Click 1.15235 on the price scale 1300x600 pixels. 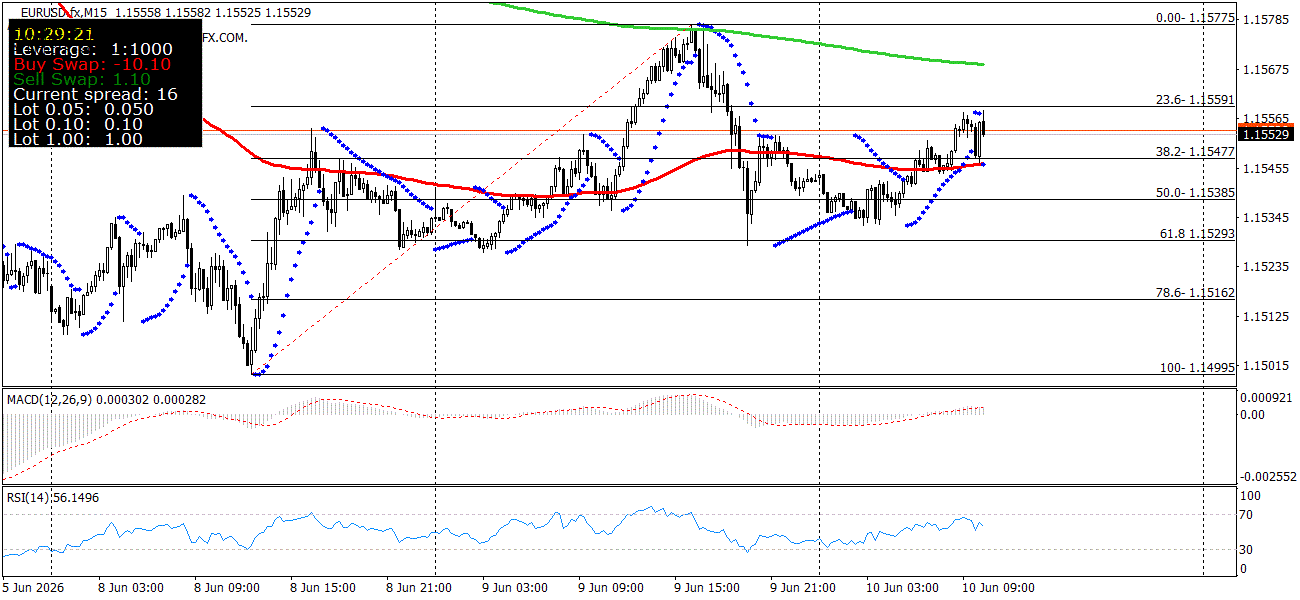click(1265, 267)
